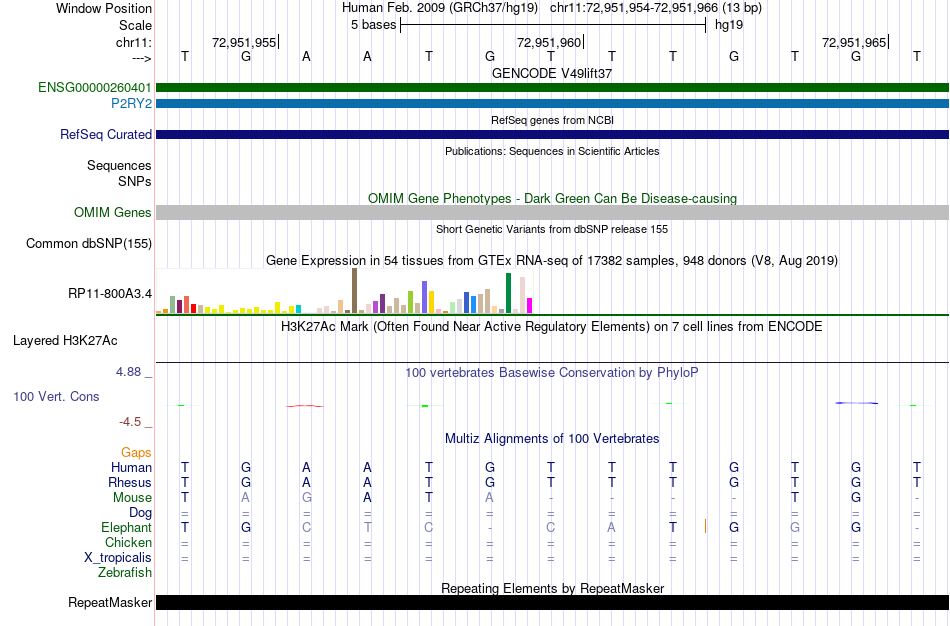Click the dark green GTEx bar
950x626 pixels.
[508, 293]
